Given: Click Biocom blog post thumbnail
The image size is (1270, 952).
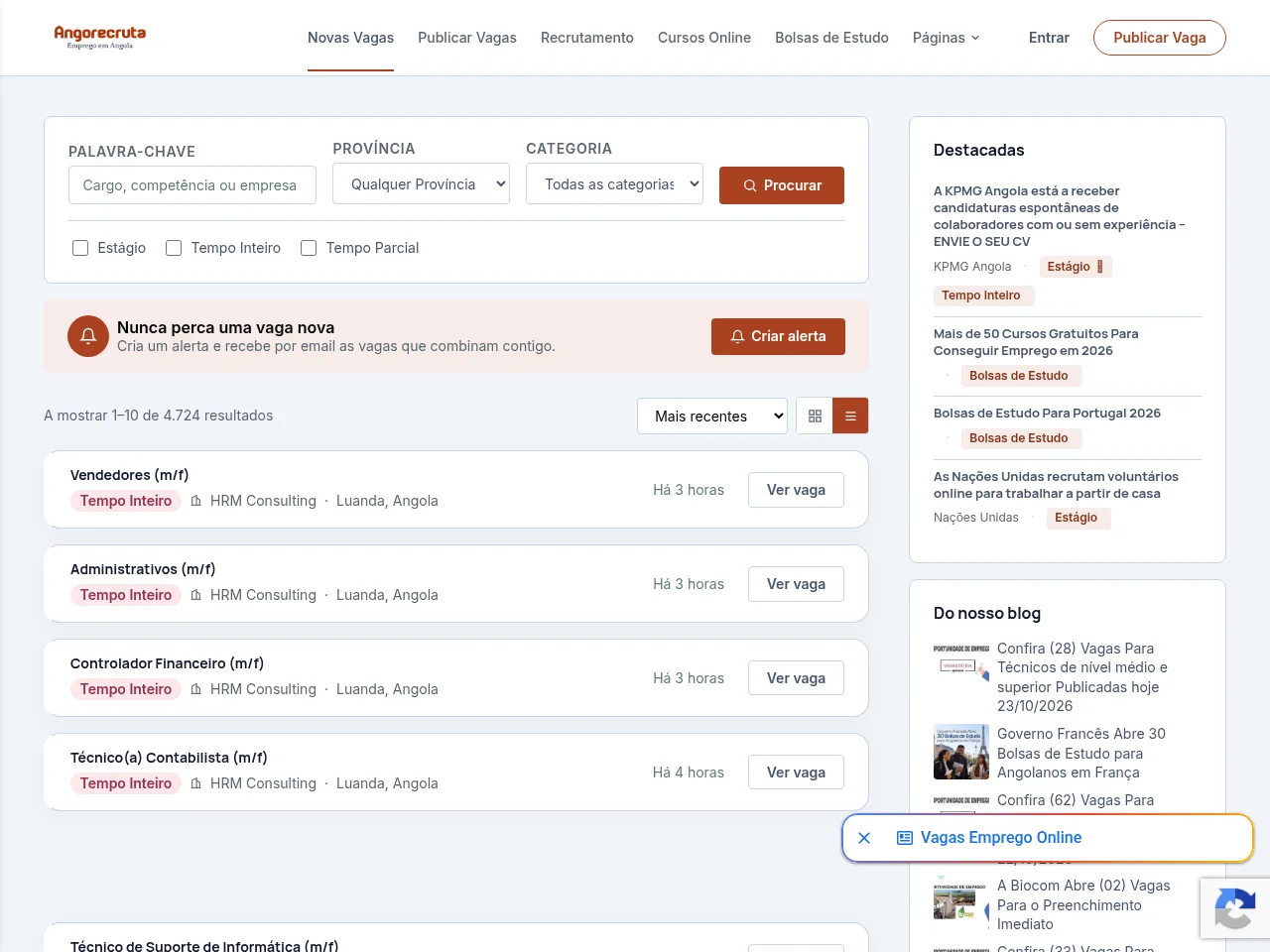Looking at the screenshot, I should (961, 902).
